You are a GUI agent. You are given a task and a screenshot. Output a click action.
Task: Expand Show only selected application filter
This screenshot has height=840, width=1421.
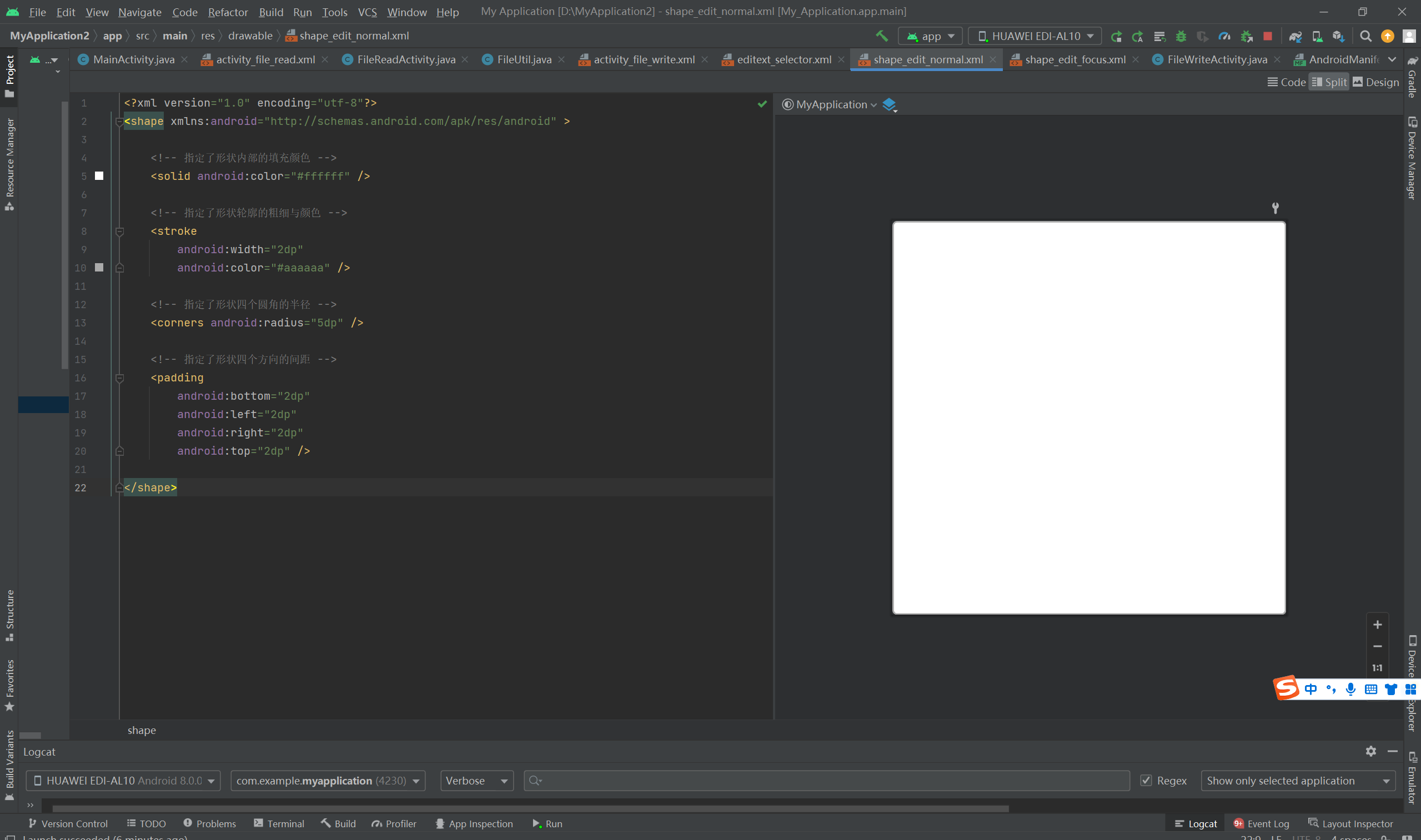pos(1298,781)
